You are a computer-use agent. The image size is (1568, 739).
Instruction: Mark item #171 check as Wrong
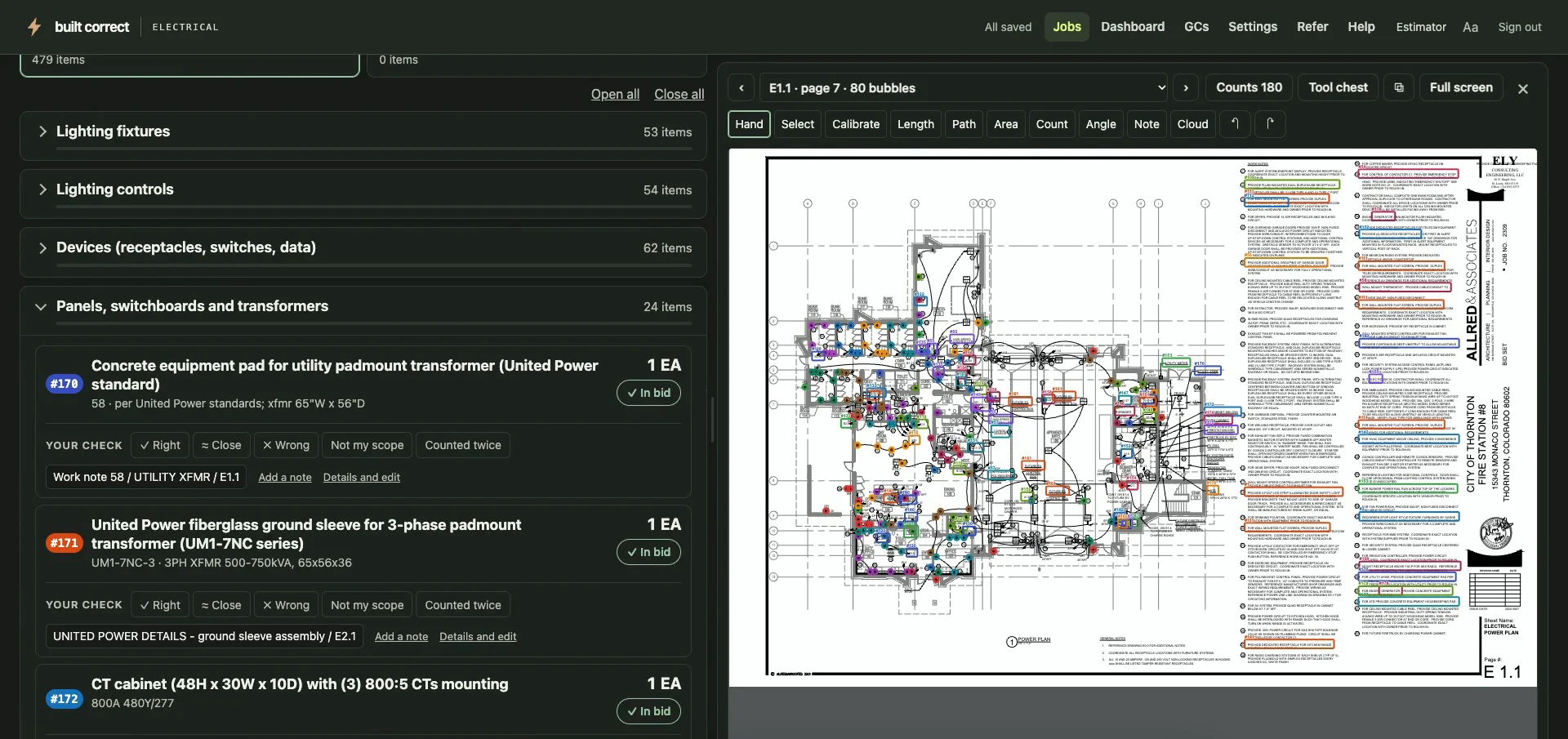click(286, 605)
